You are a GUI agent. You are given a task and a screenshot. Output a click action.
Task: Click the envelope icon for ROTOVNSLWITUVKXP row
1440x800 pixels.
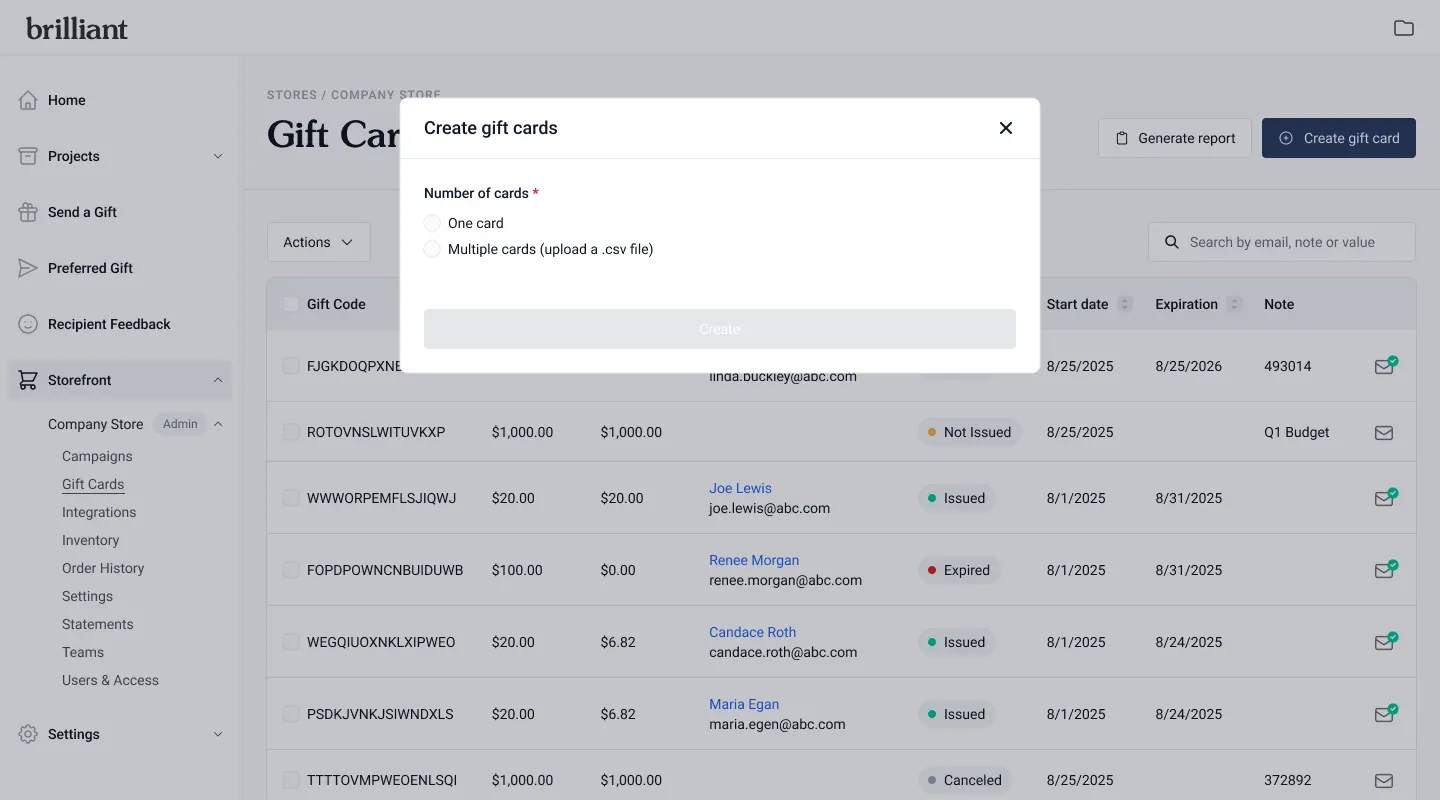click(x=1384, y=433)
